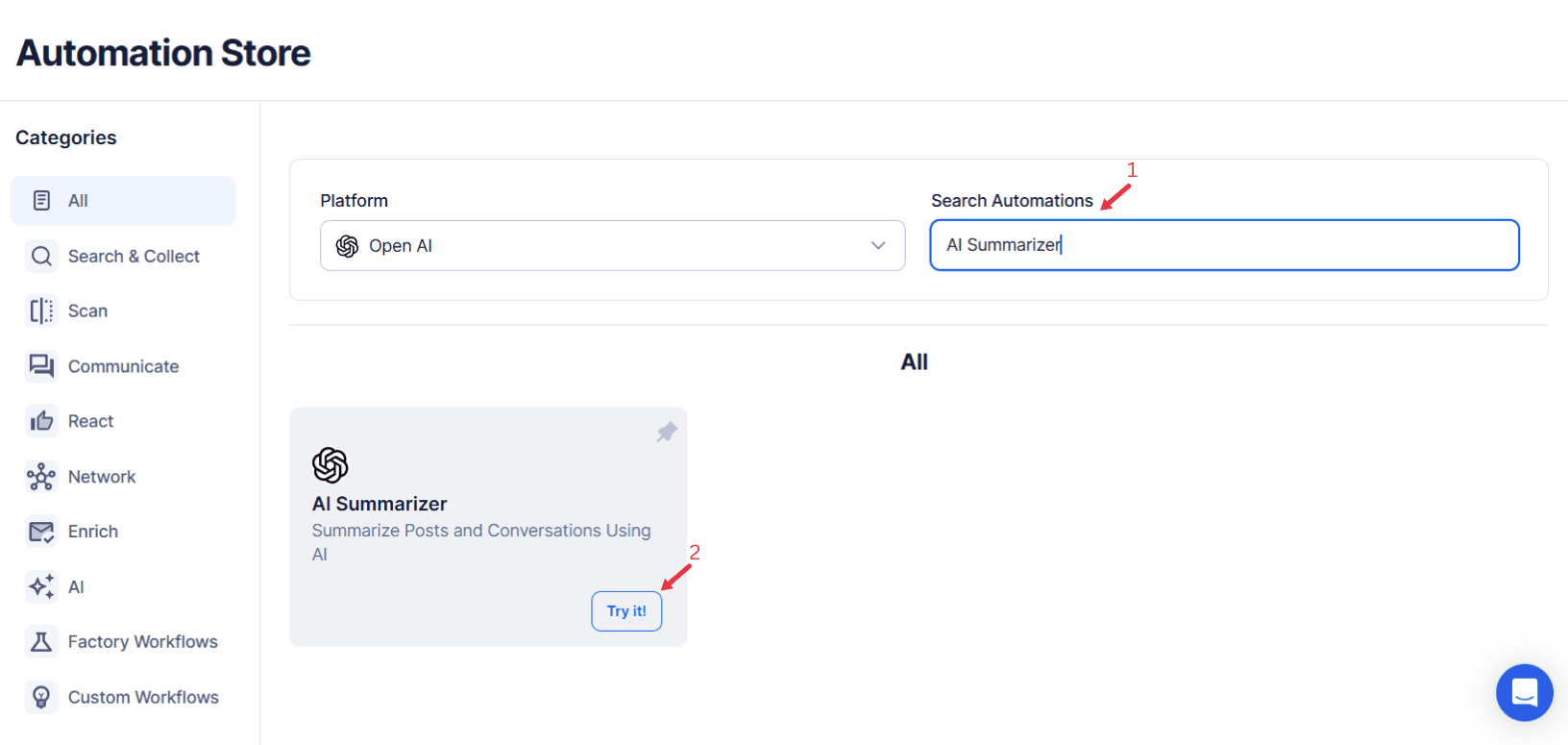Expand the Open AI platform selector chevron

pos(877,245)
